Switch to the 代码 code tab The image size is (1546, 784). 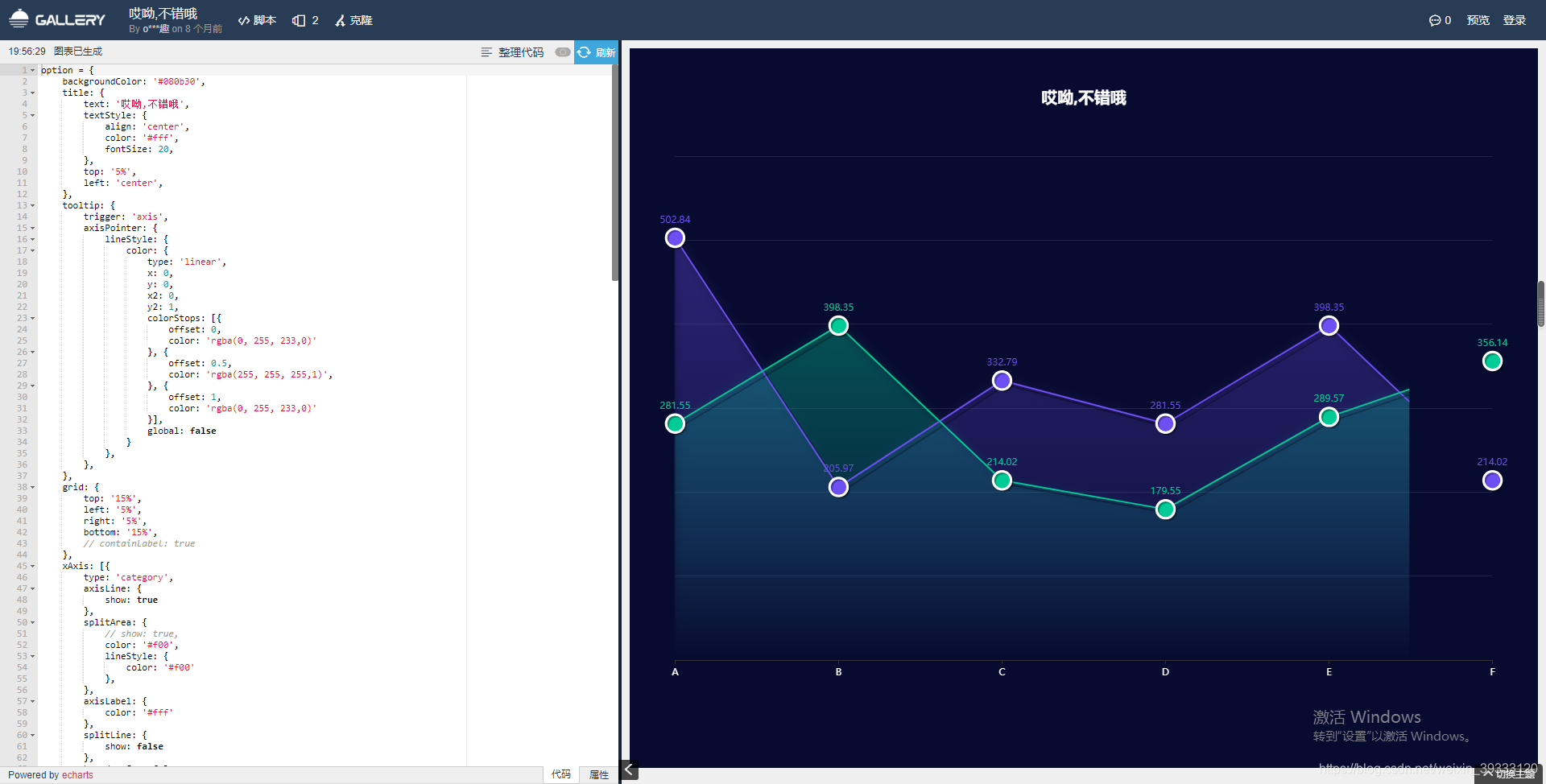(x=561, y=774)
